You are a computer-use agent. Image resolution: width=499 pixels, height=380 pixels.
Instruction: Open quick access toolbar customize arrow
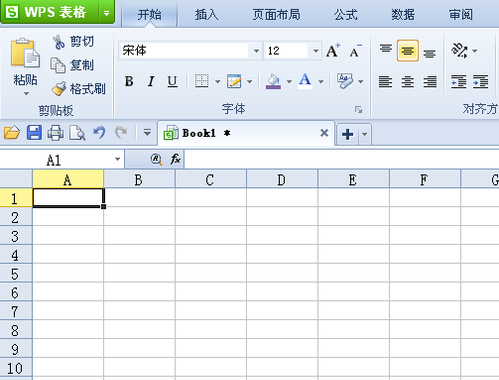tap(147, 133)
